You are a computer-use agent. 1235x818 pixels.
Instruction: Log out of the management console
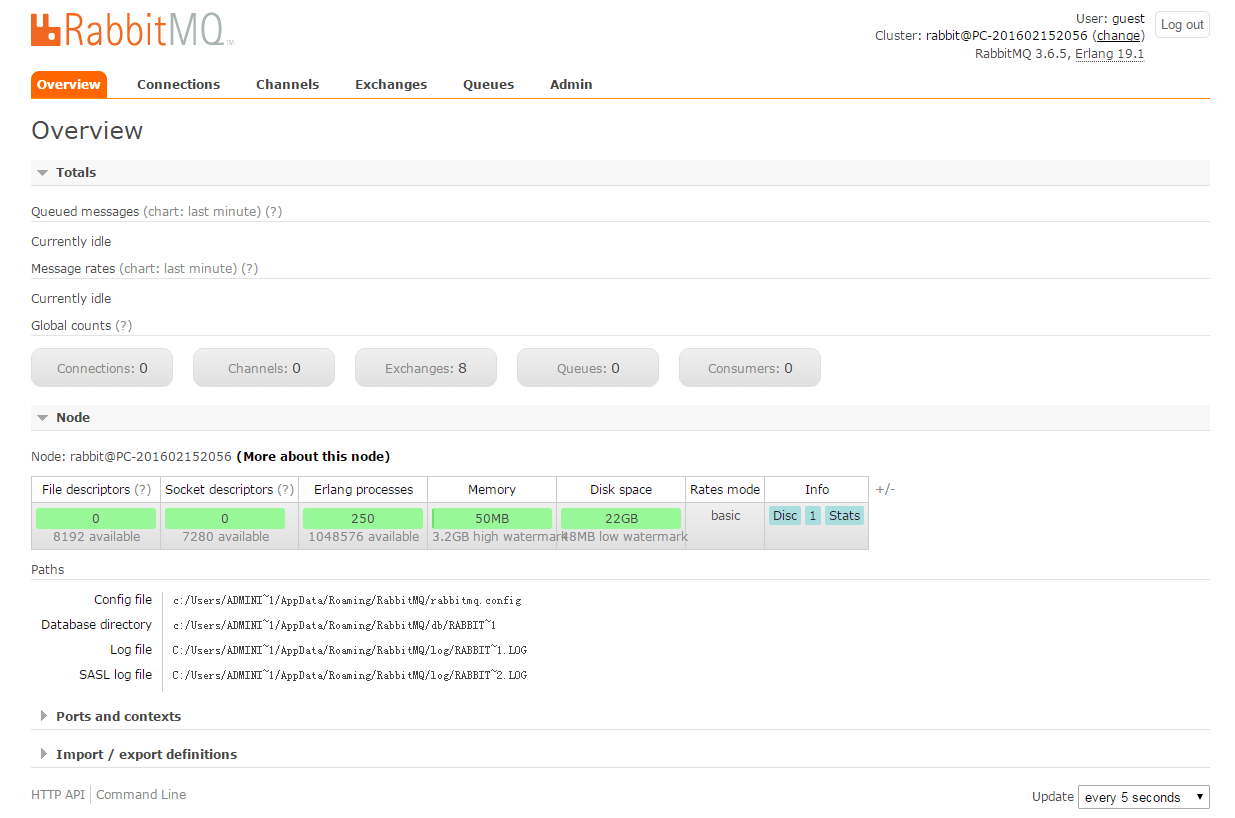point(1182,24)
